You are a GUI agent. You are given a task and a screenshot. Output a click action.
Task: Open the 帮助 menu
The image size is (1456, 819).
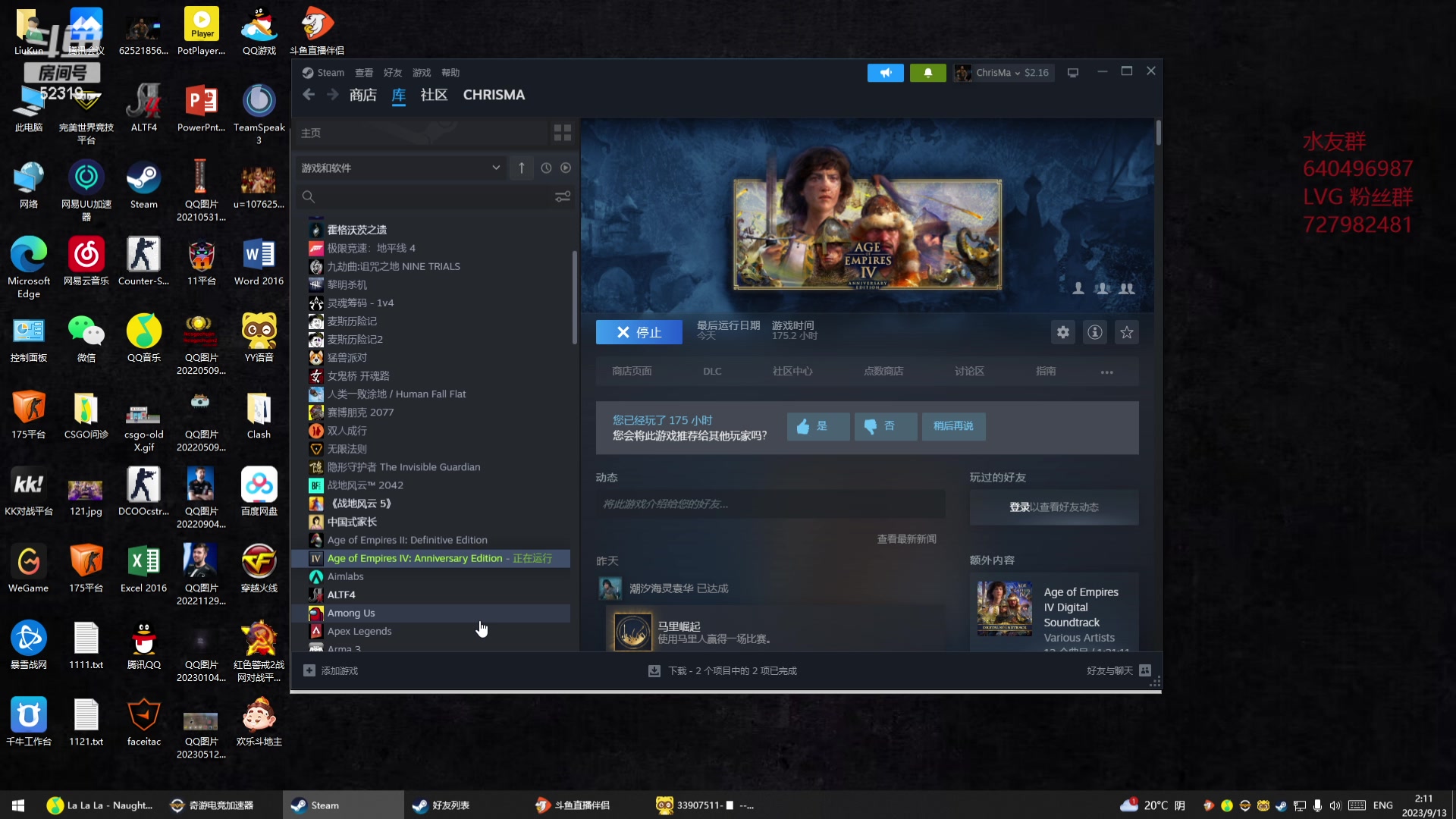(450, 73)
